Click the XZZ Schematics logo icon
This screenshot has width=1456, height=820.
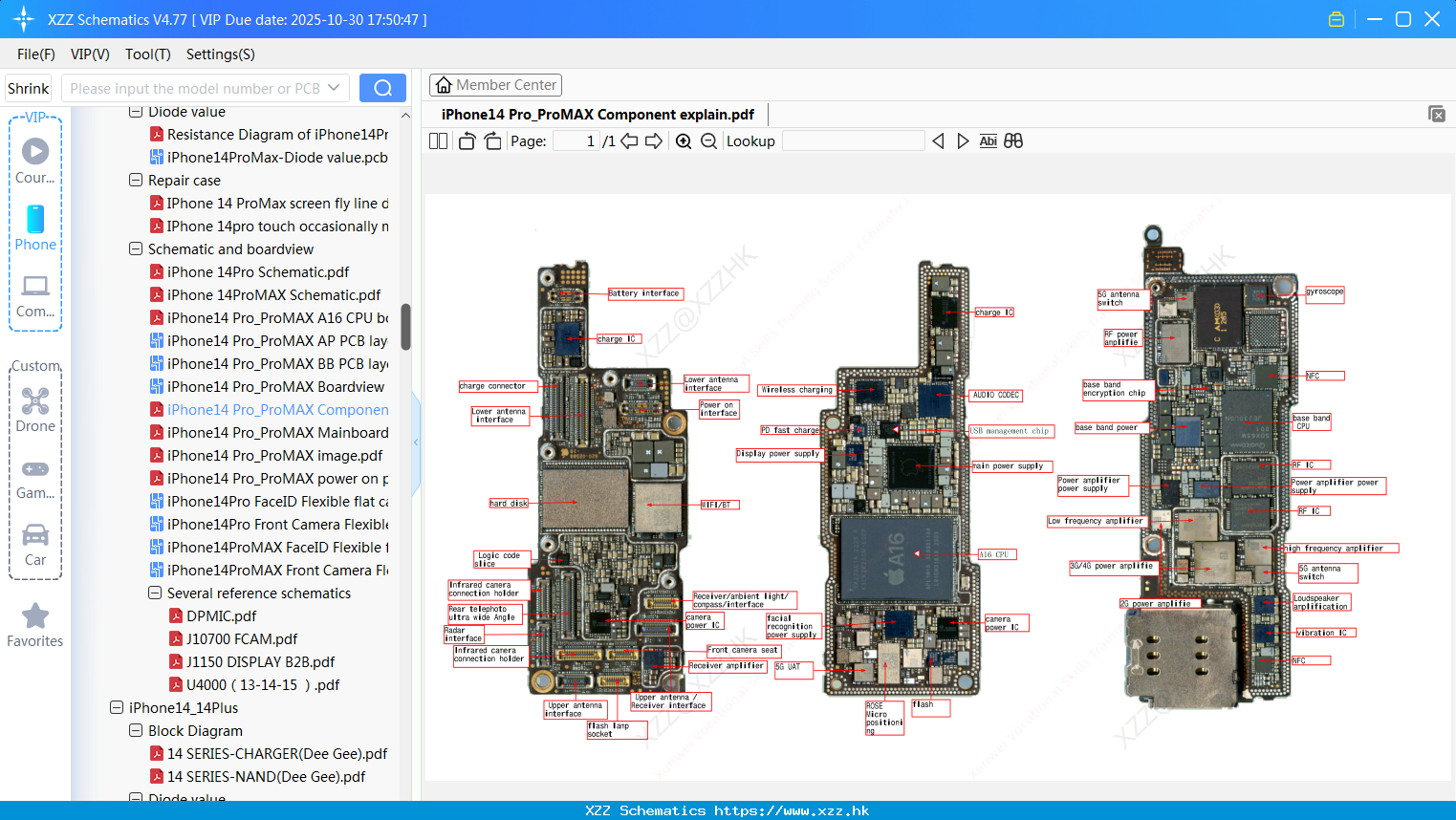pos(23,19)
